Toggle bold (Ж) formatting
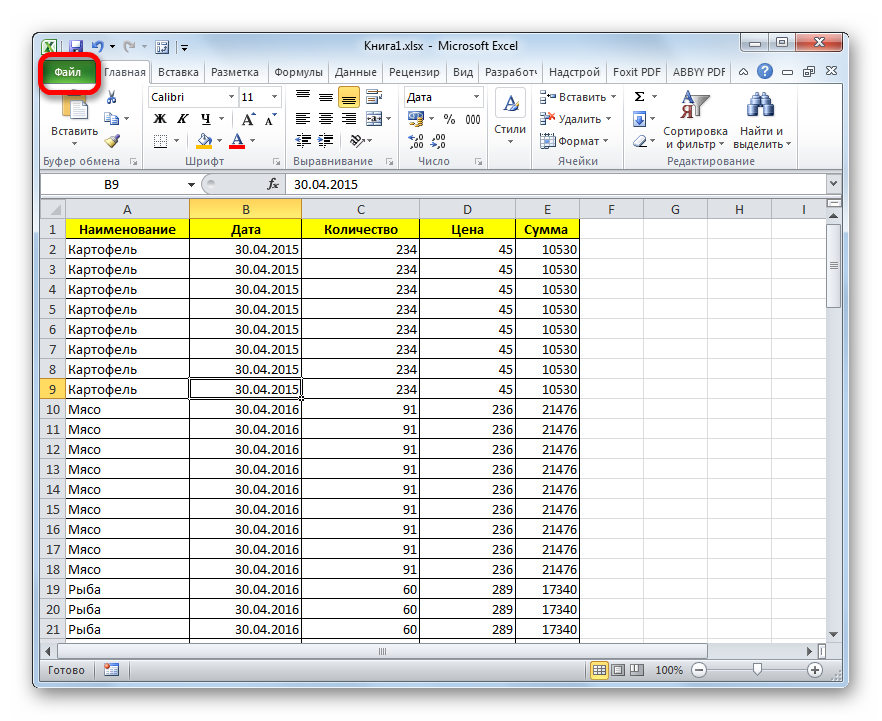The width and height of the screenshot is (882, 721). point(159,119)
